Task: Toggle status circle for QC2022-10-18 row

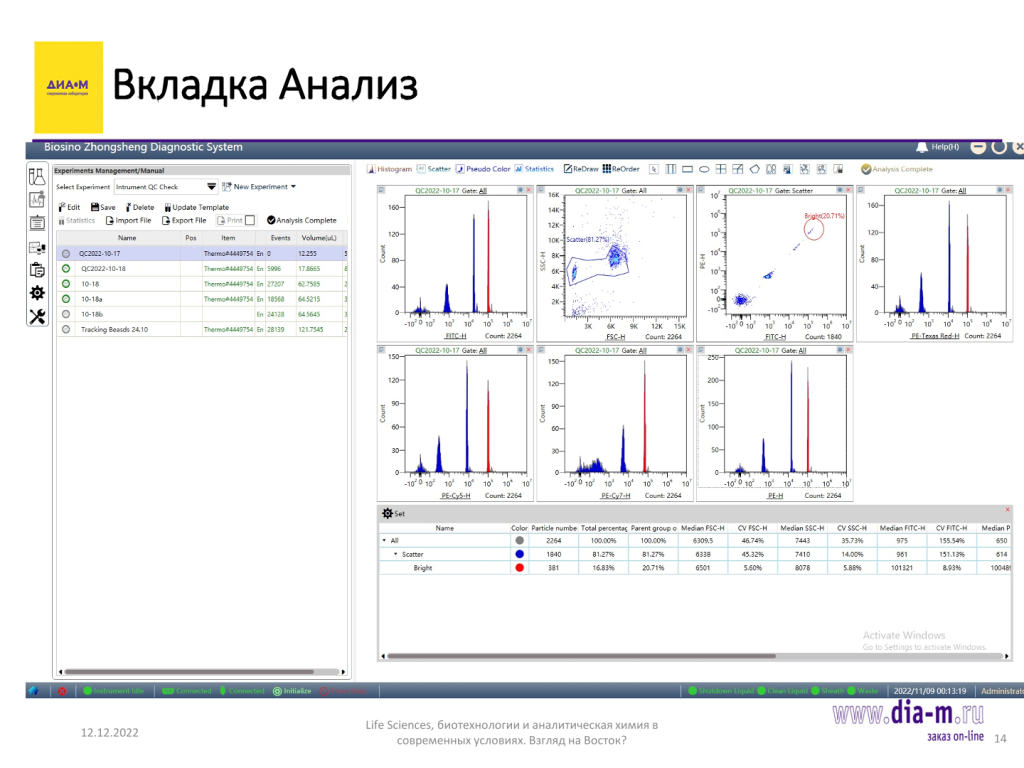Action: click(x=66, y=269)
